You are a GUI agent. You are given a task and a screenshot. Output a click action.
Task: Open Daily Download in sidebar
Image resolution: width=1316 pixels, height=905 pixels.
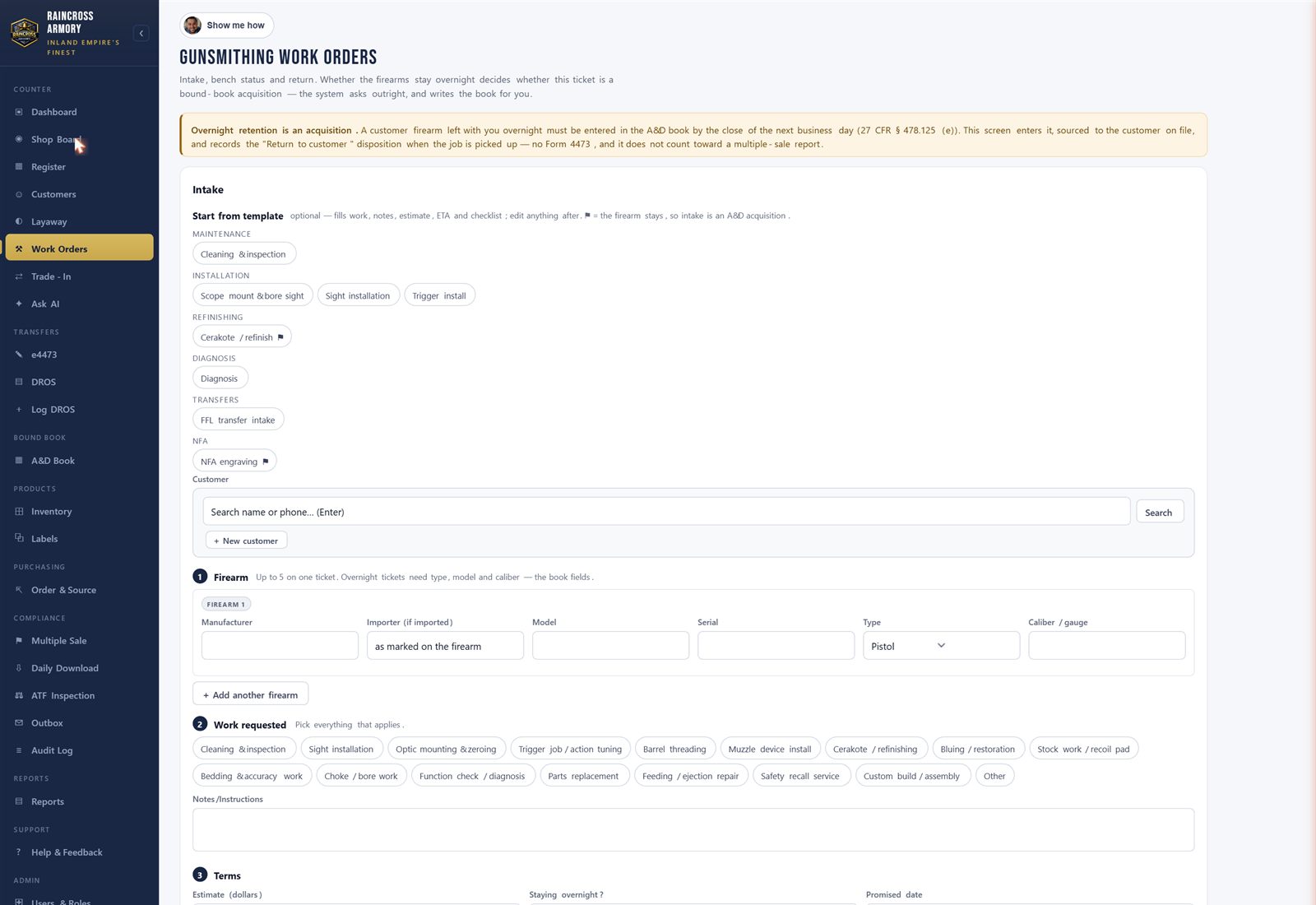(80, 668)
